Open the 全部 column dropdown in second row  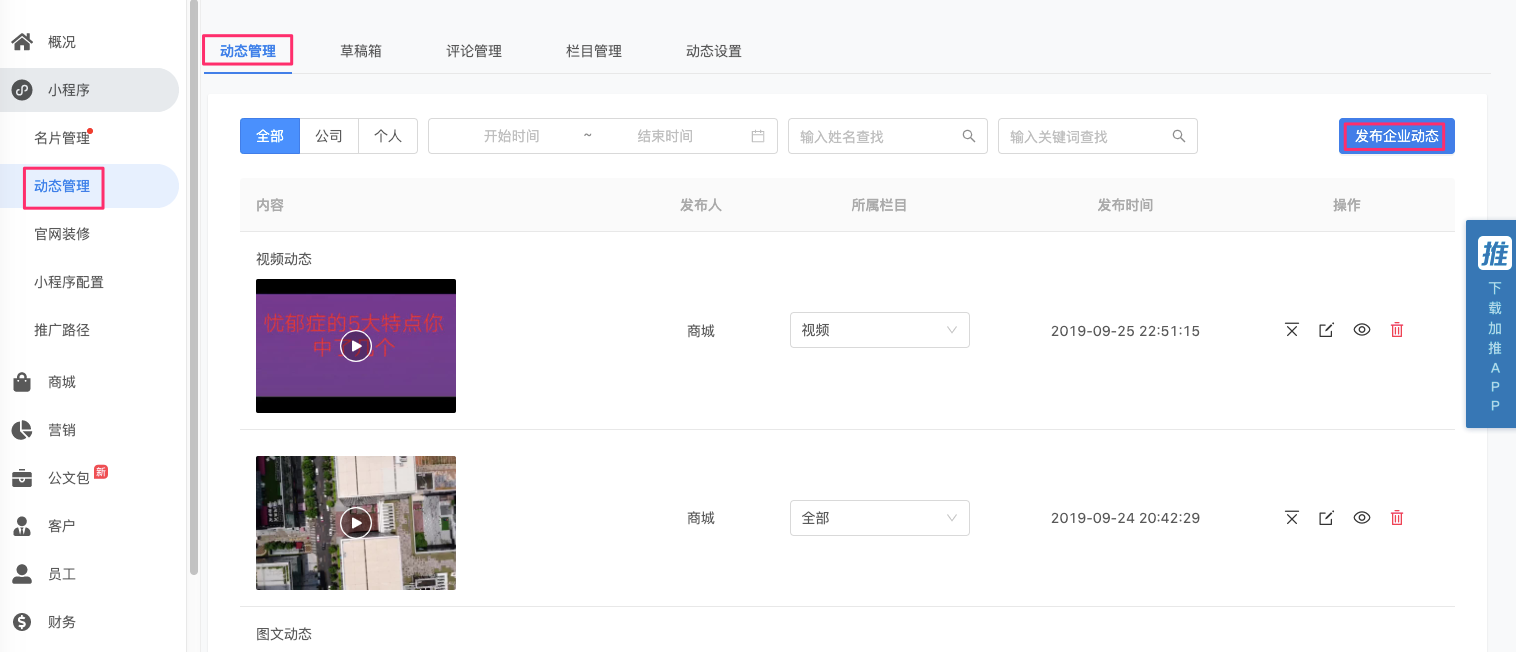pos(879,518)
